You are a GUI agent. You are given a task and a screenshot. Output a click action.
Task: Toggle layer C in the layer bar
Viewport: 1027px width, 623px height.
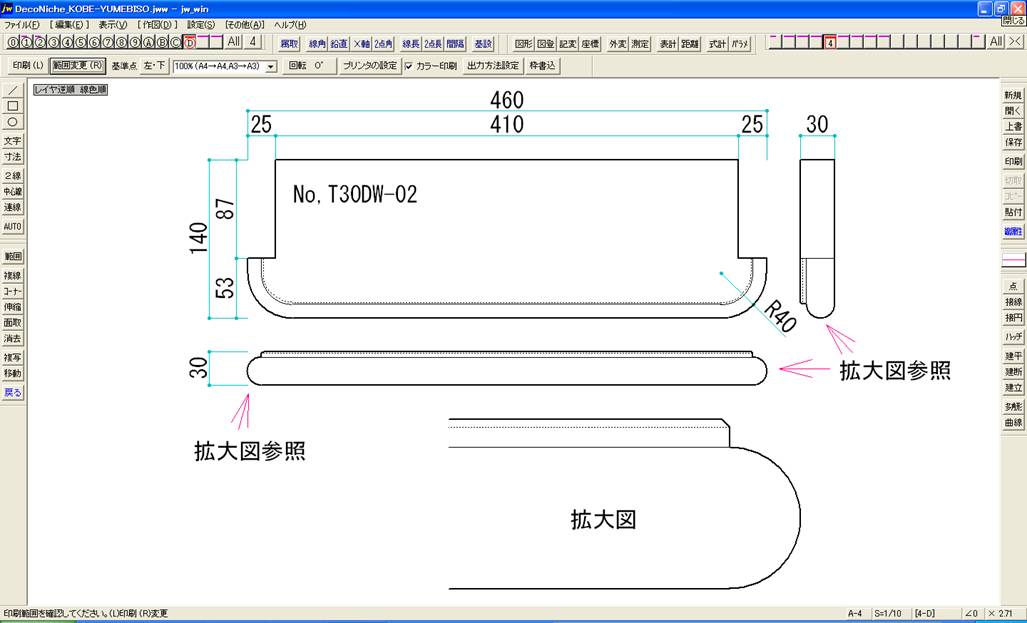click(176, 43)
